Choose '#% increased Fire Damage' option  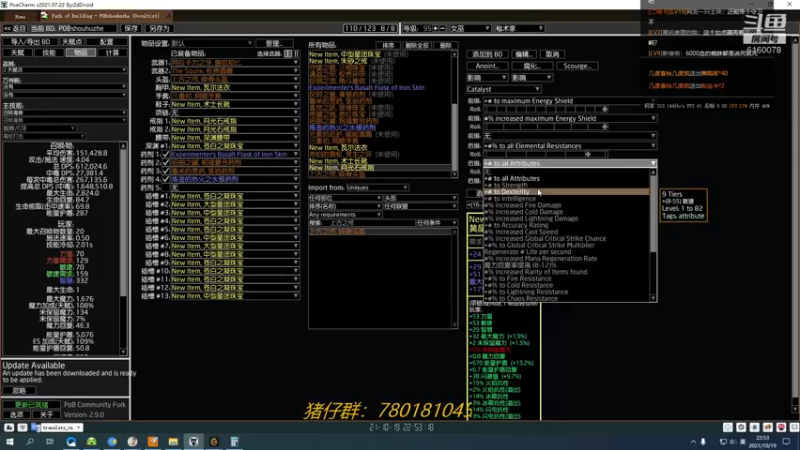click(x=566, y=205)
